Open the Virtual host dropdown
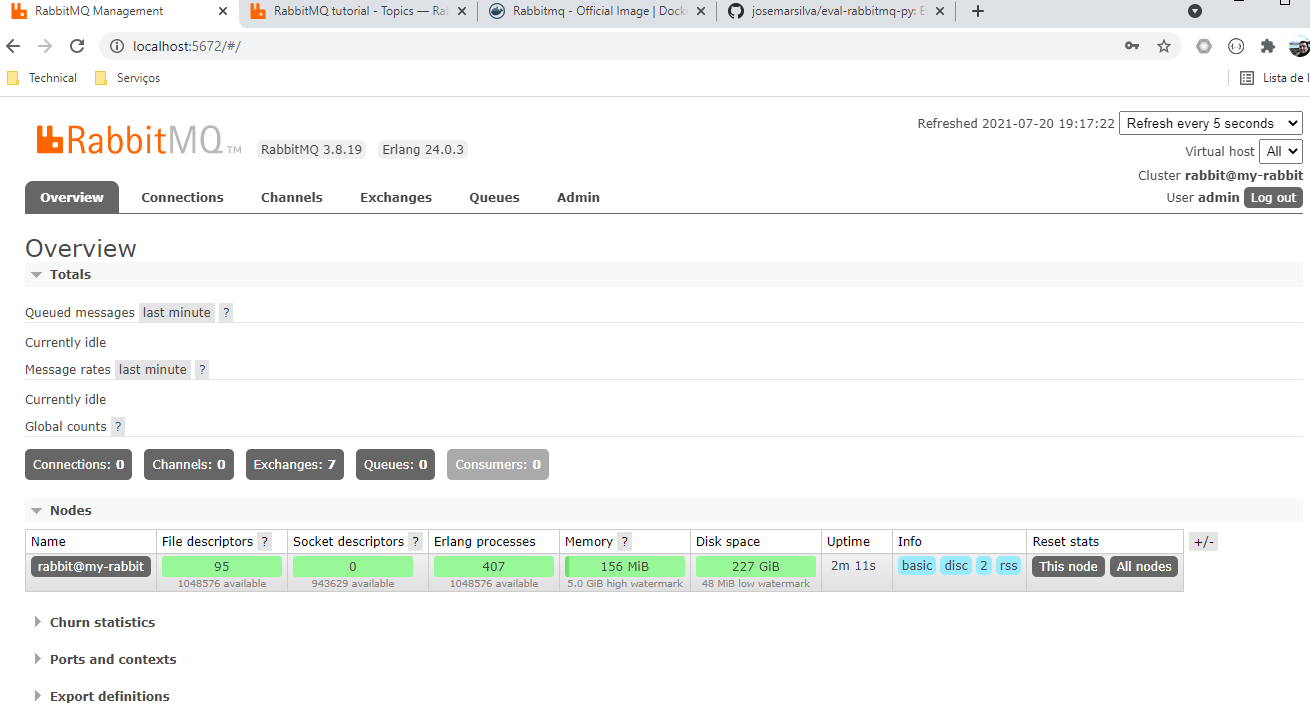The image size is (1310, 706). pos(1281,151)
